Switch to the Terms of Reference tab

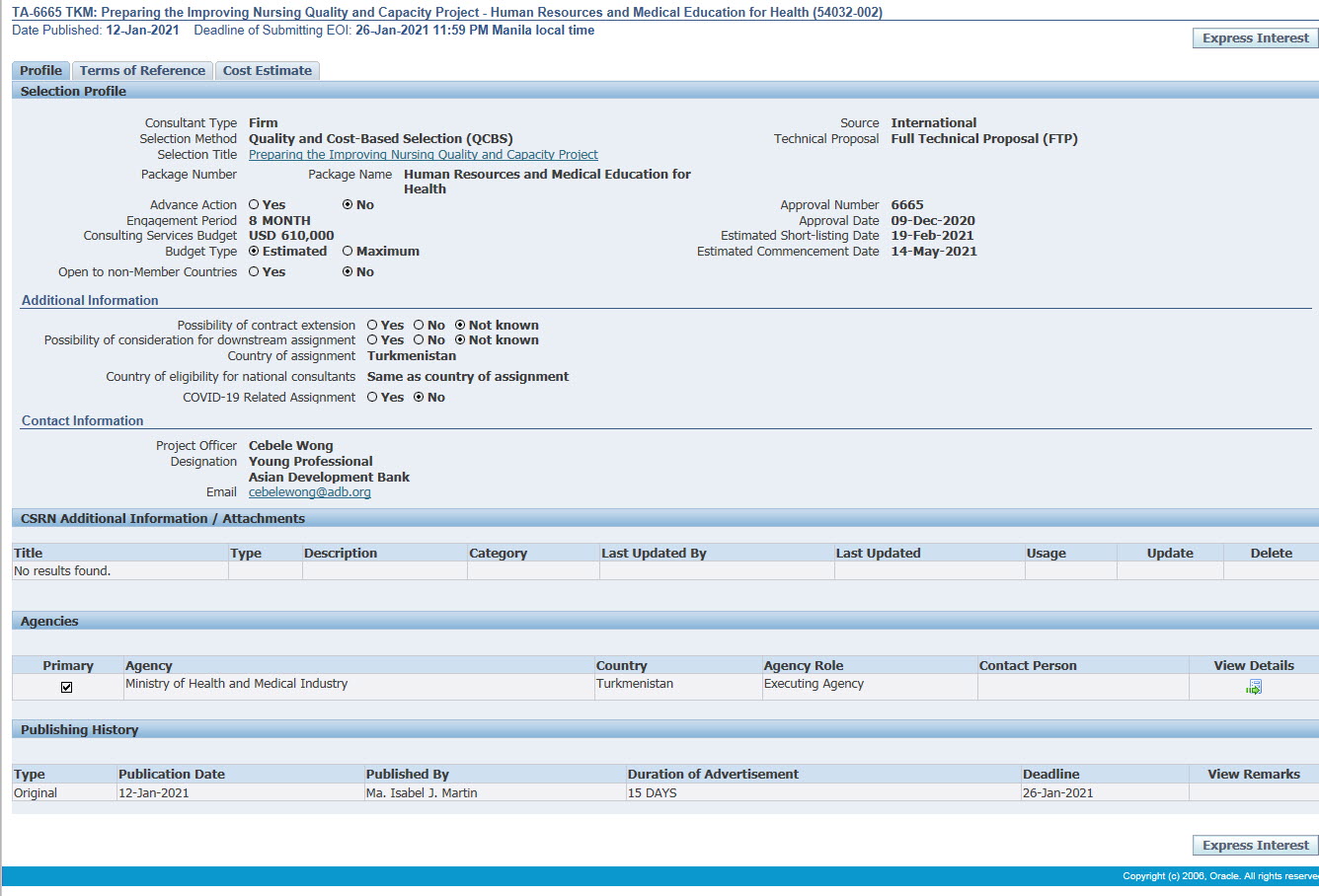click(142, 71)
